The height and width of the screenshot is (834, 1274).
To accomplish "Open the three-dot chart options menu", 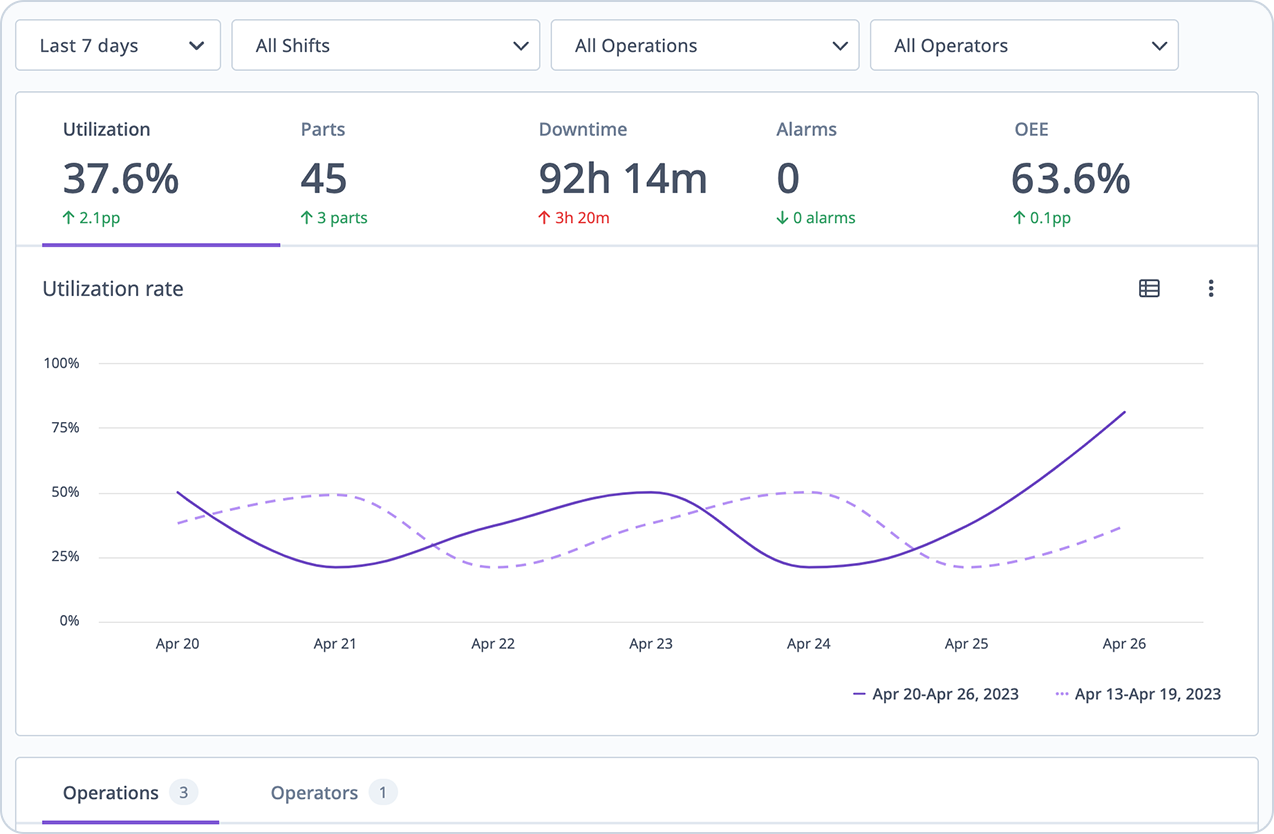I will coord(1210,288).
